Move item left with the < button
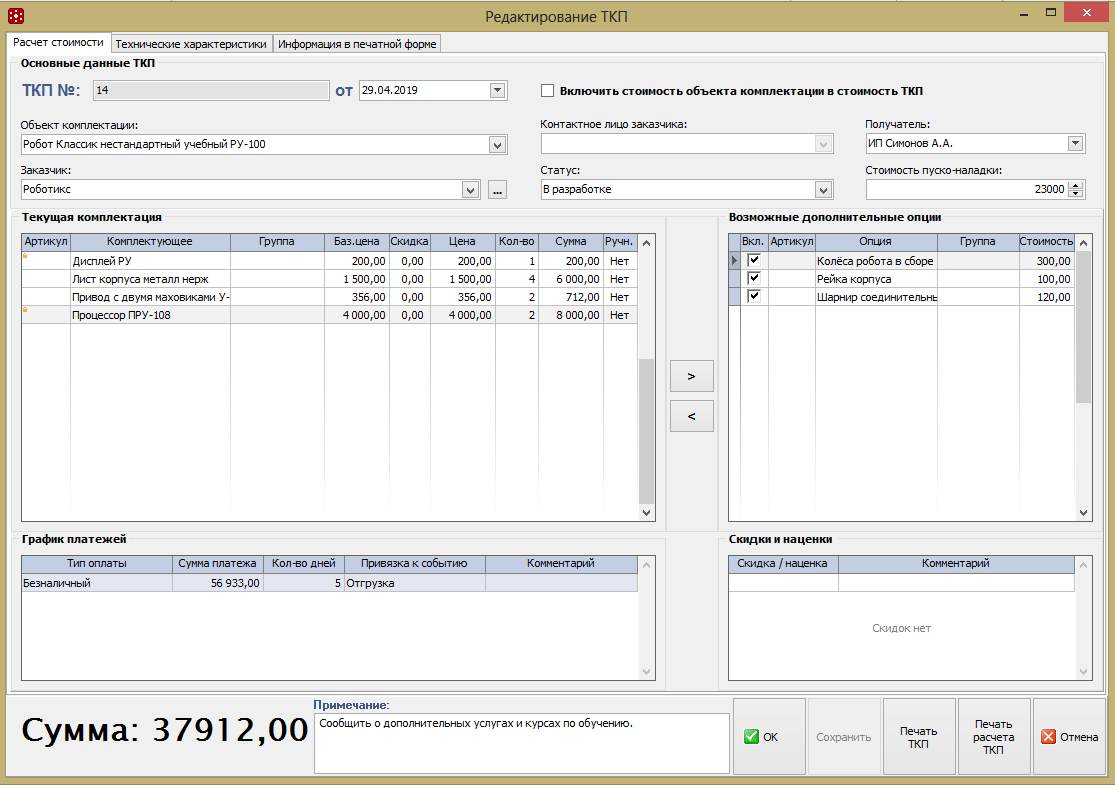 [691, 417]
